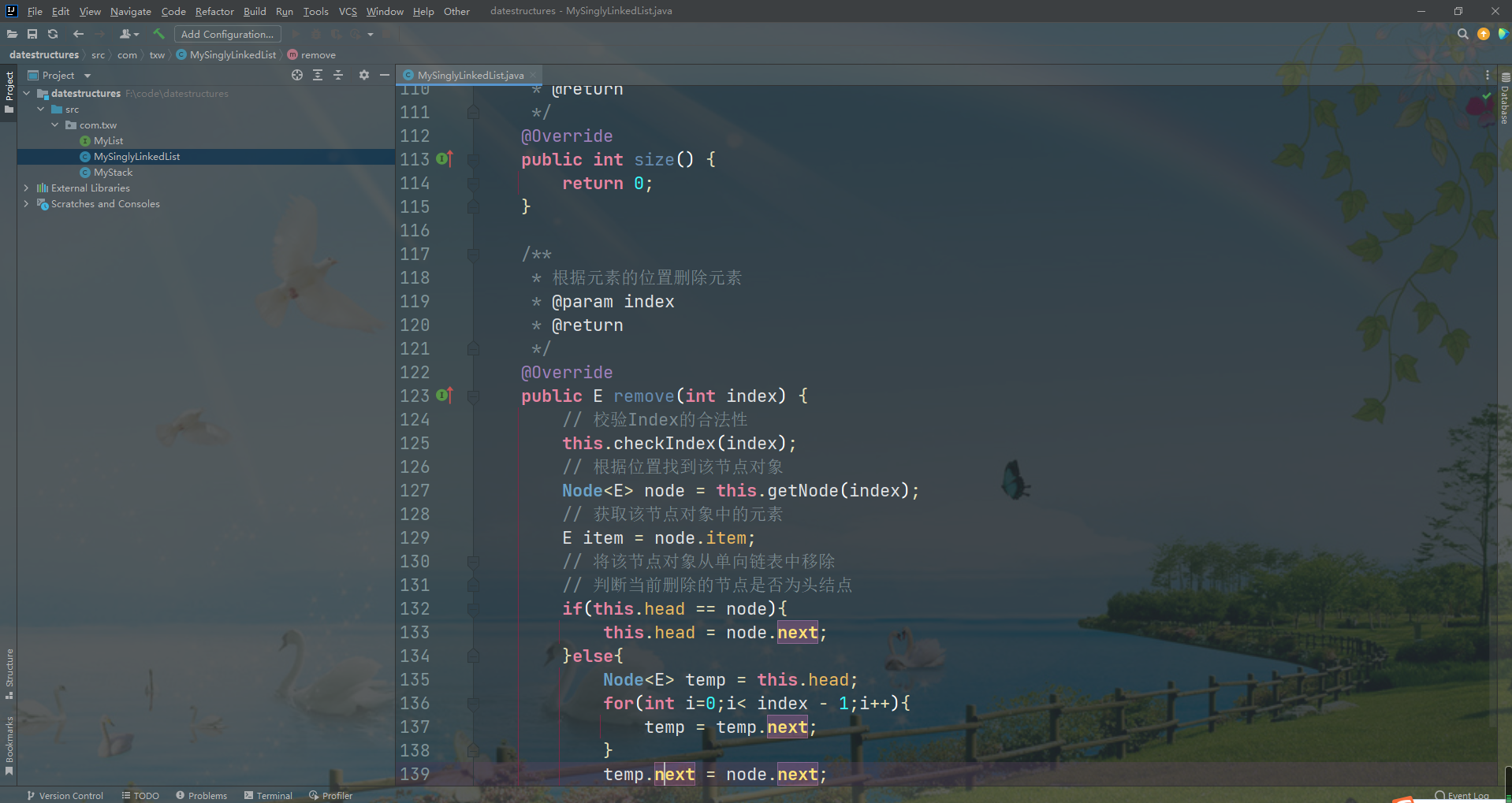Build the project with the hammer icon
The image size is (1512, 803).
click(x=158, y=34)
